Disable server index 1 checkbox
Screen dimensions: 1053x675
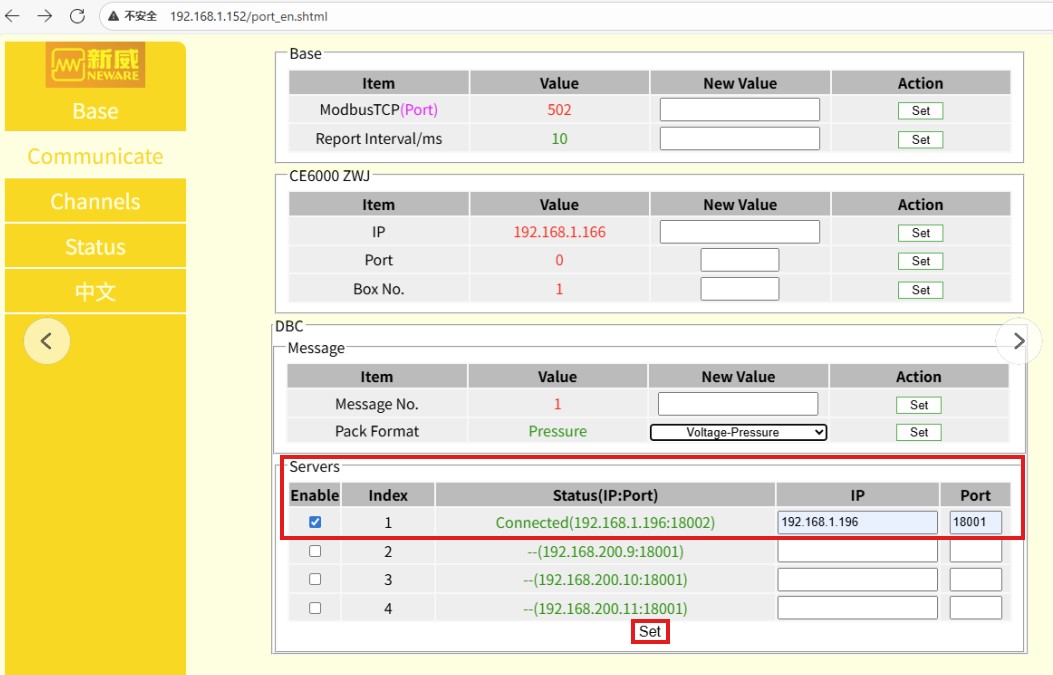[x=315, y=522]
